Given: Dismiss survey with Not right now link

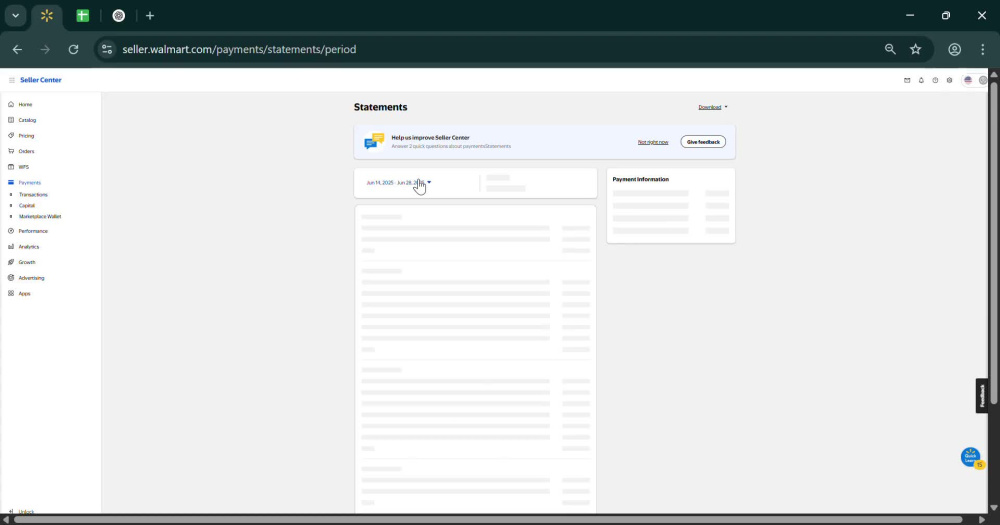Looking at the screenshot, I should (653, 142).
